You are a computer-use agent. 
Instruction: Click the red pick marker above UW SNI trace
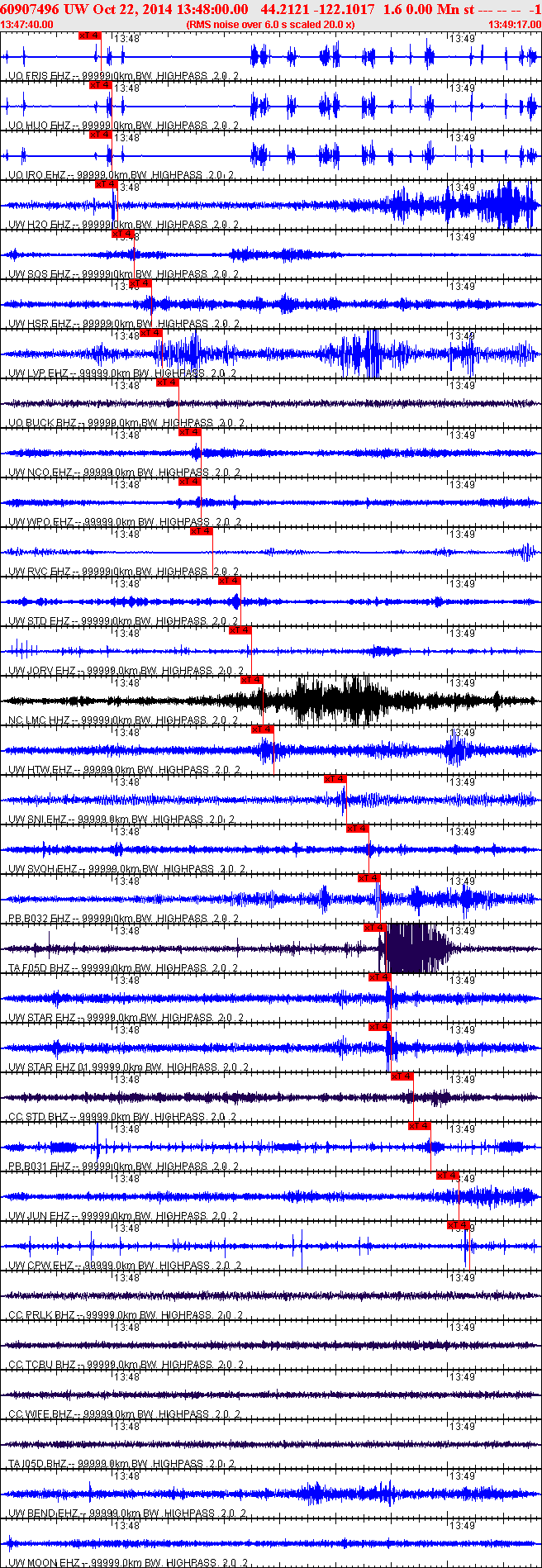[335, 779]
